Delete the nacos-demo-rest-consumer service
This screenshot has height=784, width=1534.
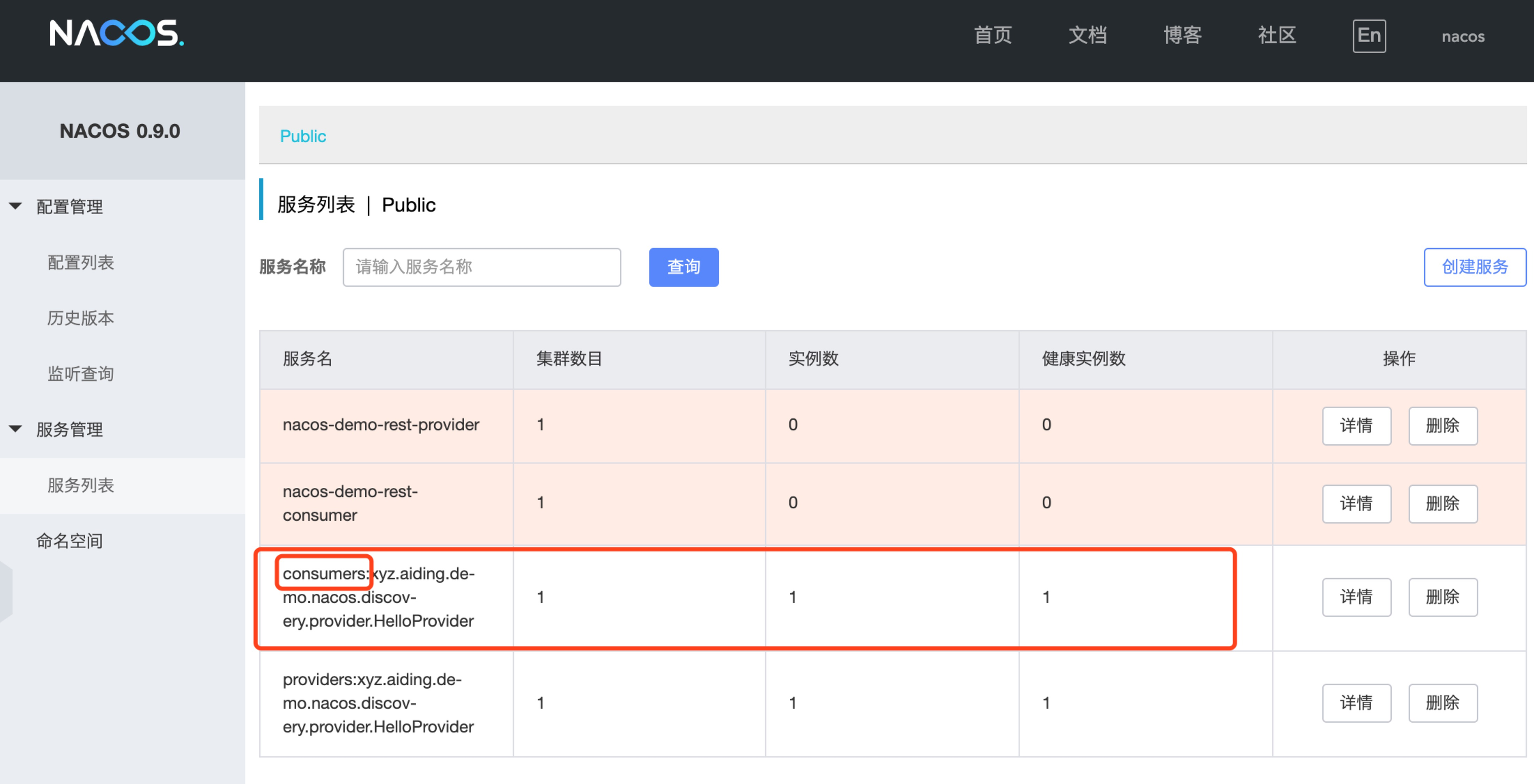coord(1443,504)
